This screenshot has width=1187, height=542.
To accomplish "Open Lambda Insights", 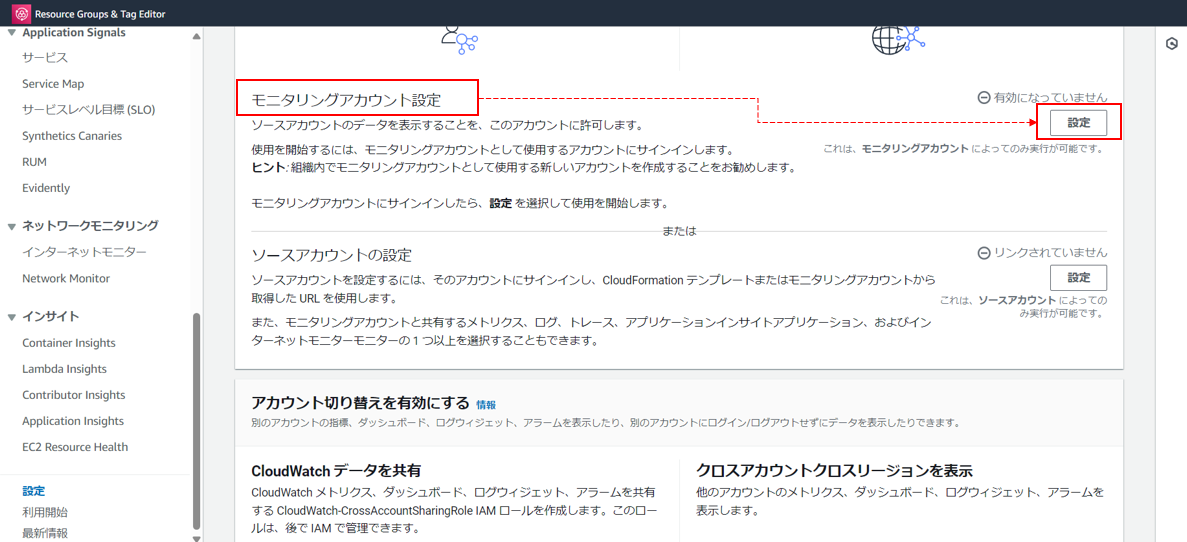I will [x=64, y=369].
